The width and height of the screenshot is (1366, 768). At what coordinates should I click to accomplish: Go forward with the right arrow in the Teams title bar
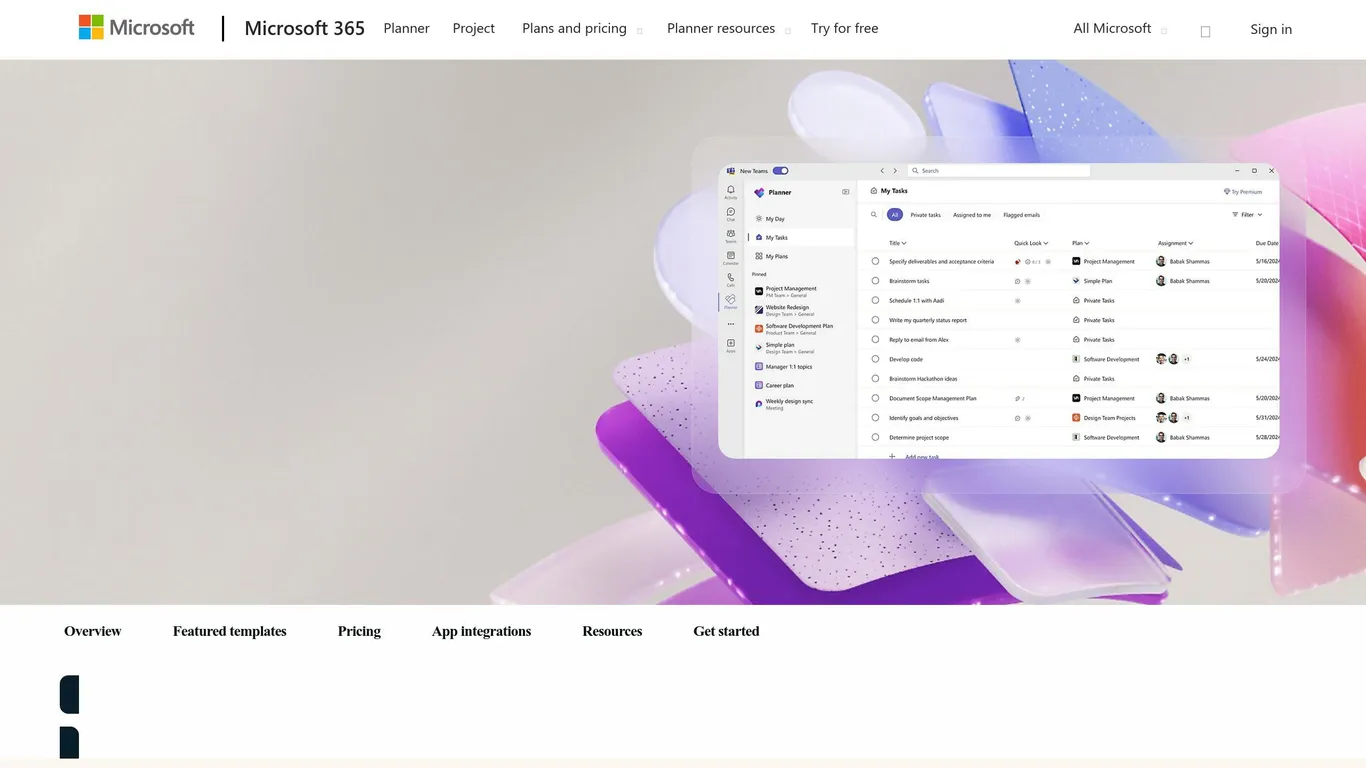click(895, 171)
